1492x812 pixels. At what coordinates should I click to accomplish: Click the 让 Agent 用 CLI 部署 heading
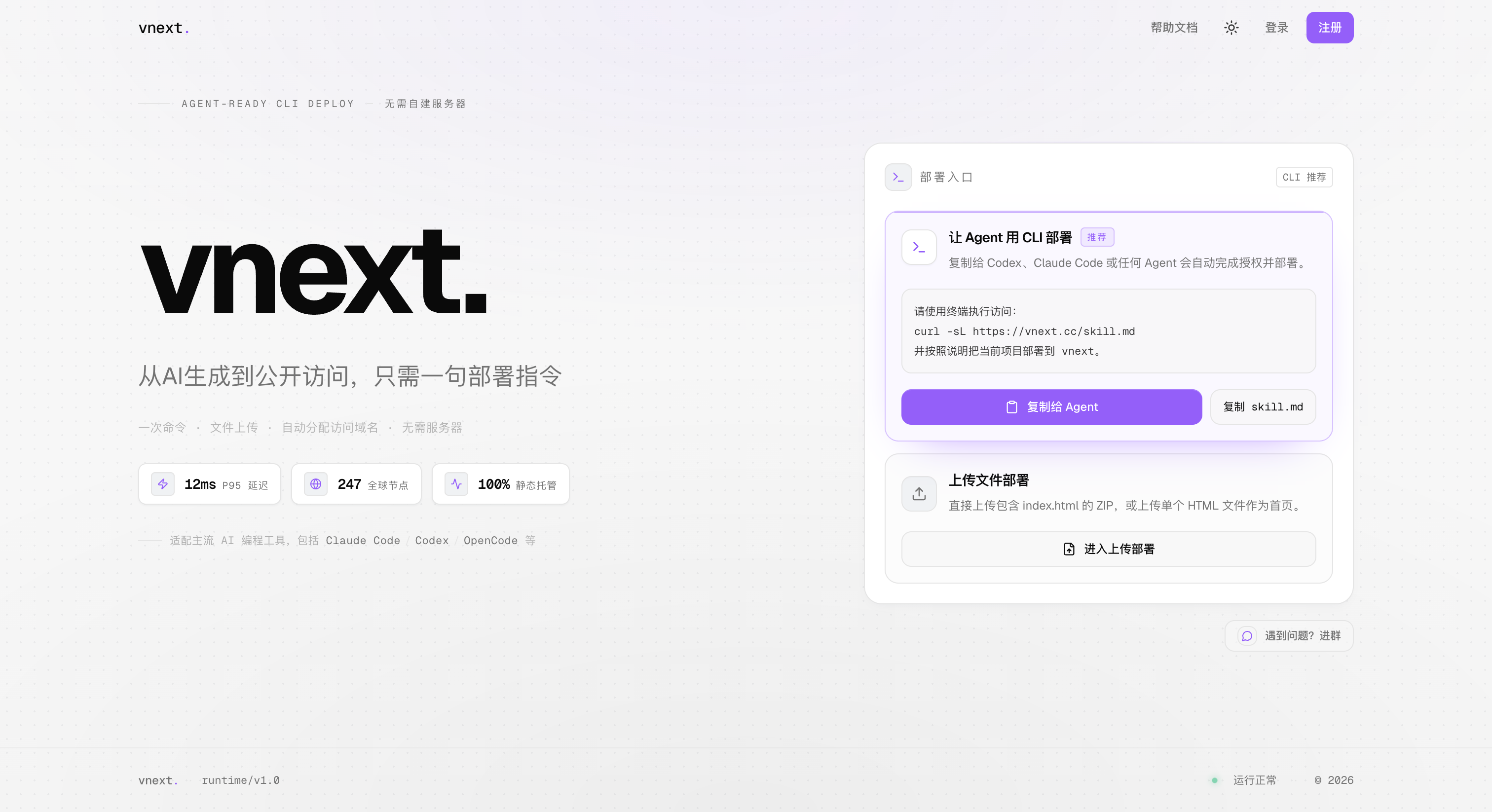(1010, 237)
